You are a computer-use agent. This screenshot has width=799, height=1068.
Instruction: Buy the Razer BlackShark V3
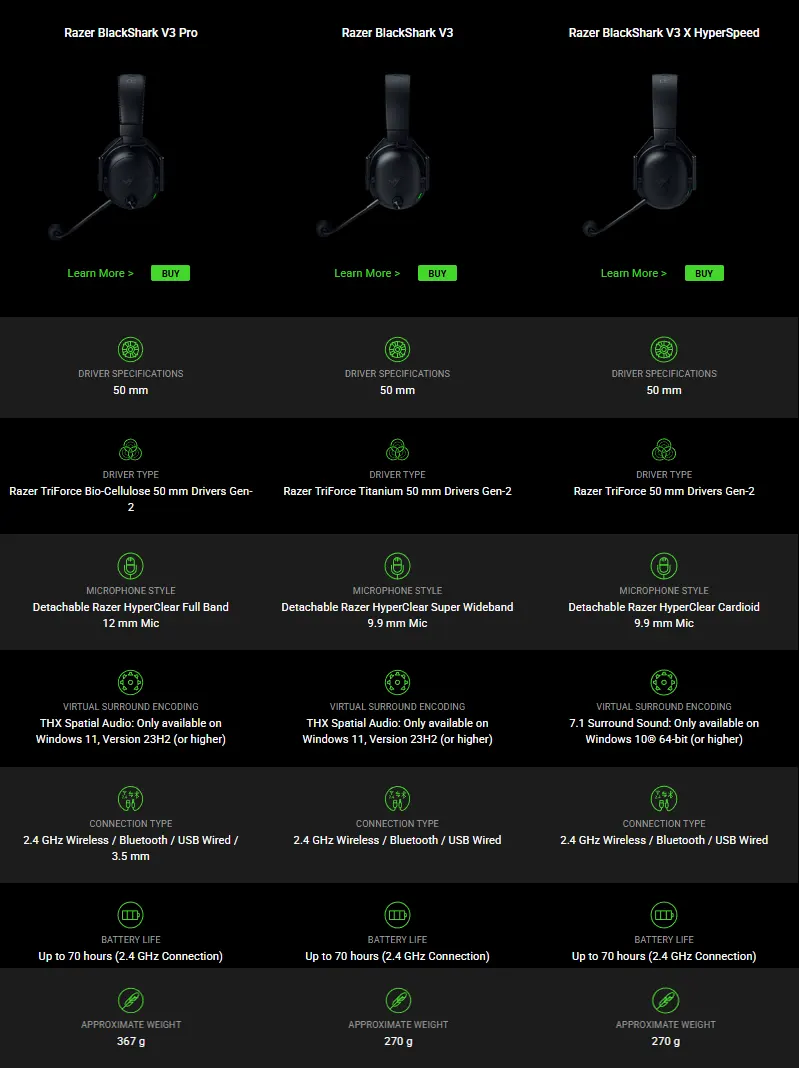coord(437,273)
